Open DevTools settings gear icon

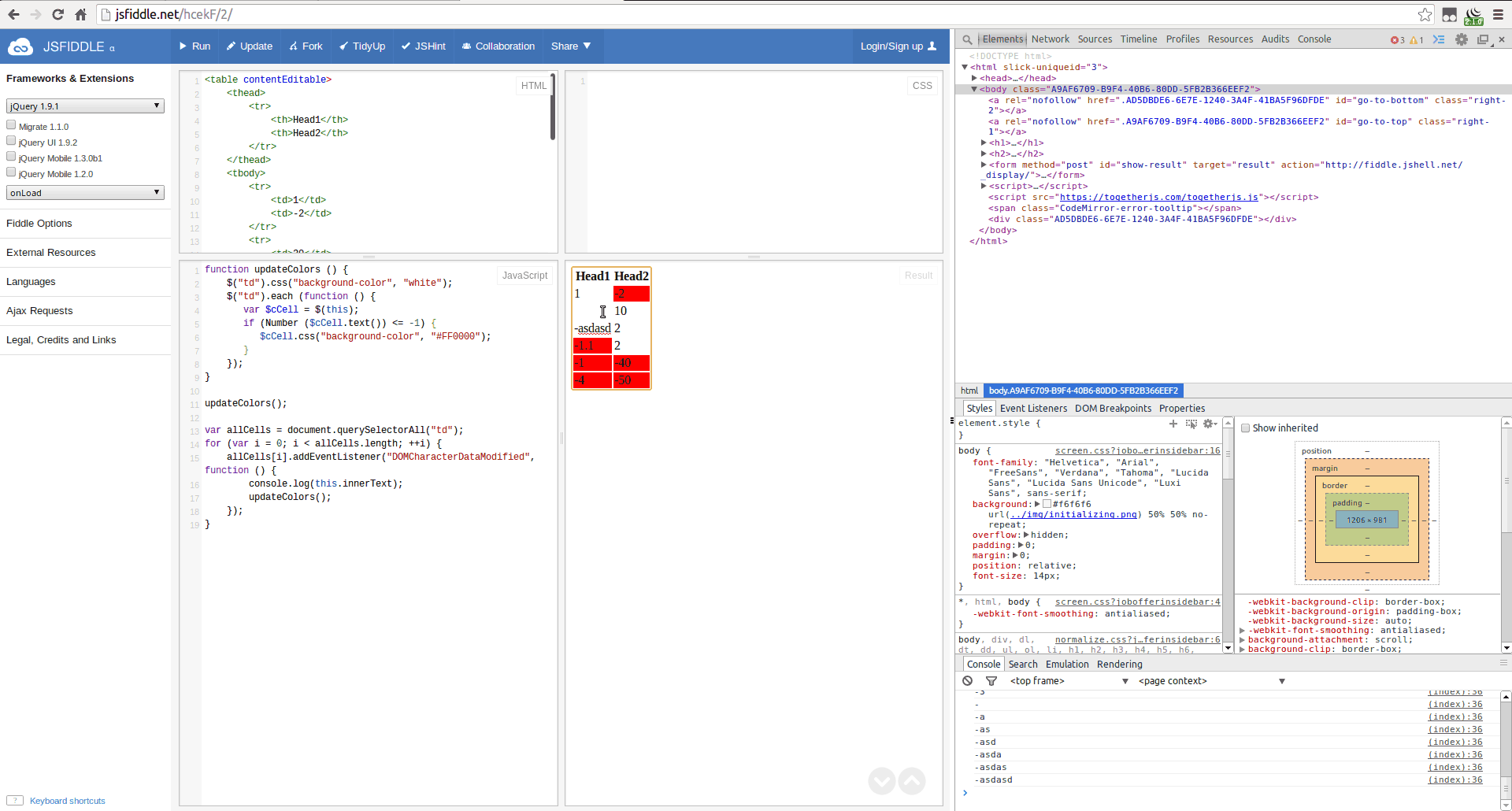(1462, 39)
